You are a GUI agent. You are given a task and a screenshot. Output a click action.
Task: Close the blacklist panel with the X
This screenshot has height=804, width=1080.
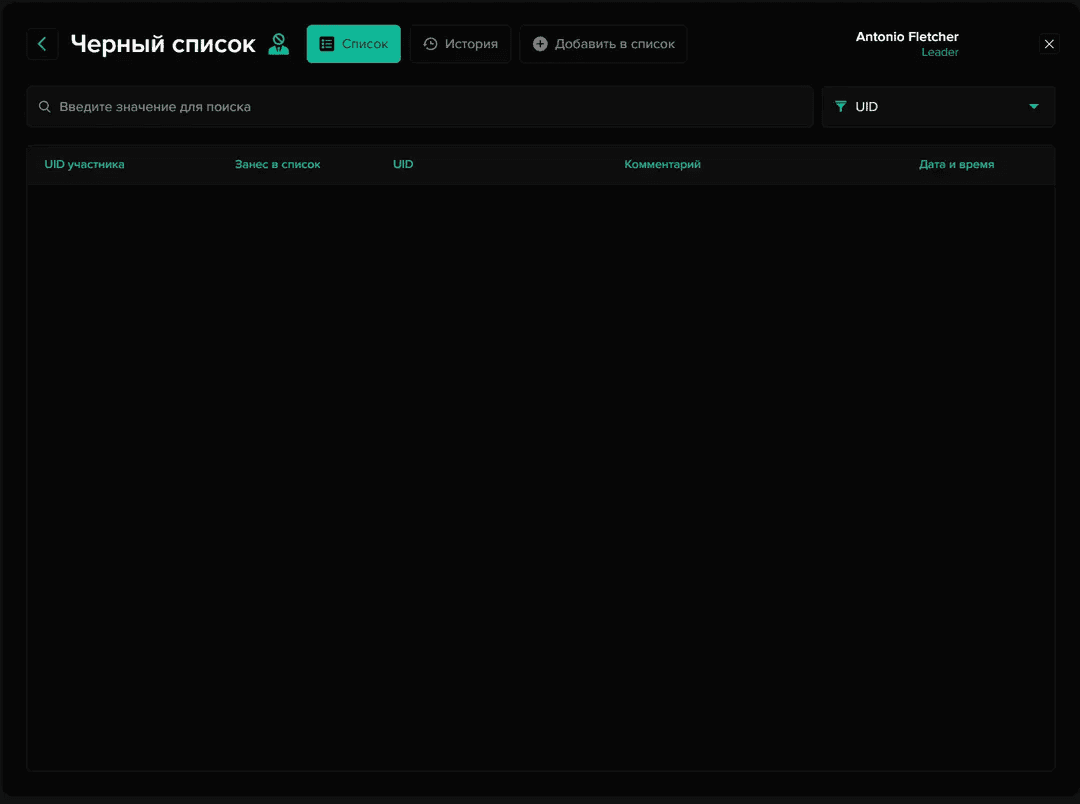pyautogui.click(x=1049, y=44)
